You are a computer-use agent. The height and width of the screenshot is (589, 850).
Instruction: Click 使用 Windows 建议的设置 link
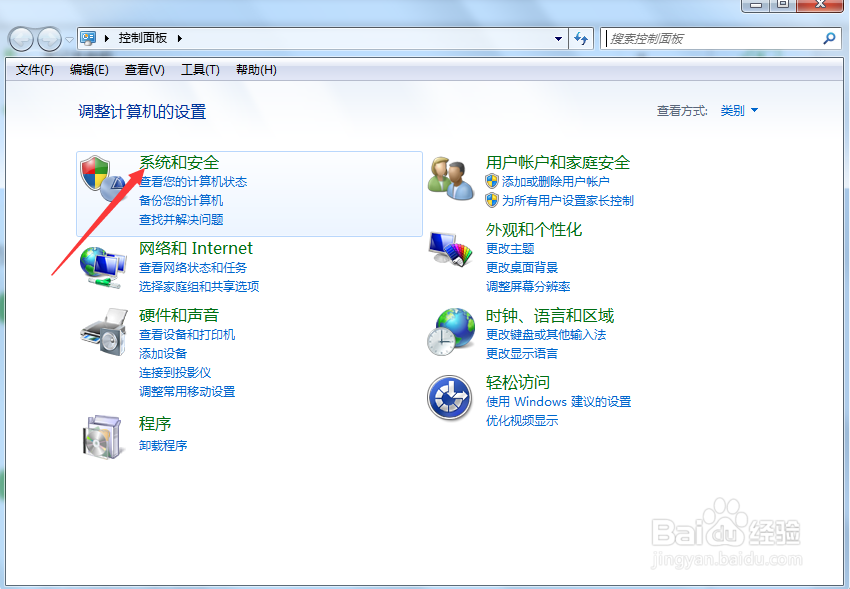click(x=558, y=402)
